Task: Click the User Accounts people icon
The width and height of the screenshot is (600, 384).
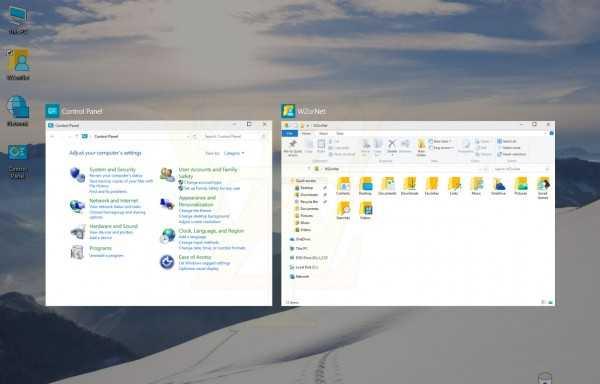Action: tap(167, 175)
